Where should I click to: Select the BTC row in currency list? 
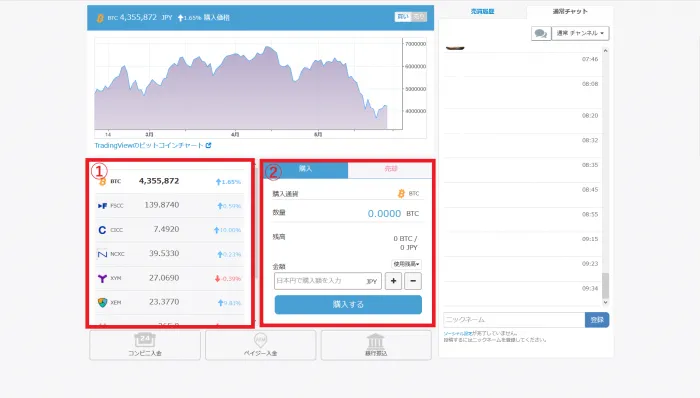(x=170, y=181)
